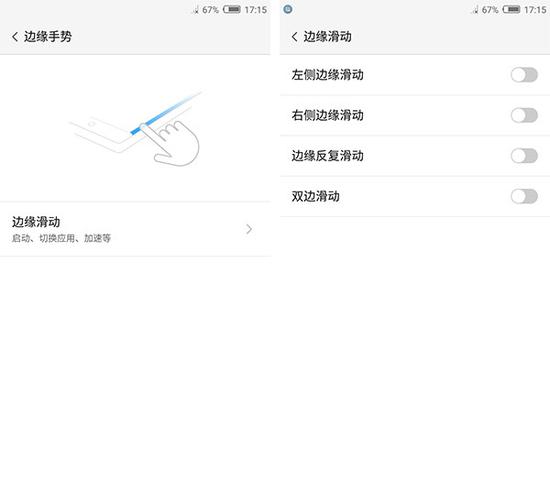This screenshot has width=550, height=480.
Task: Go back from 边缘滑动 screen
Action: pos(295,36)
